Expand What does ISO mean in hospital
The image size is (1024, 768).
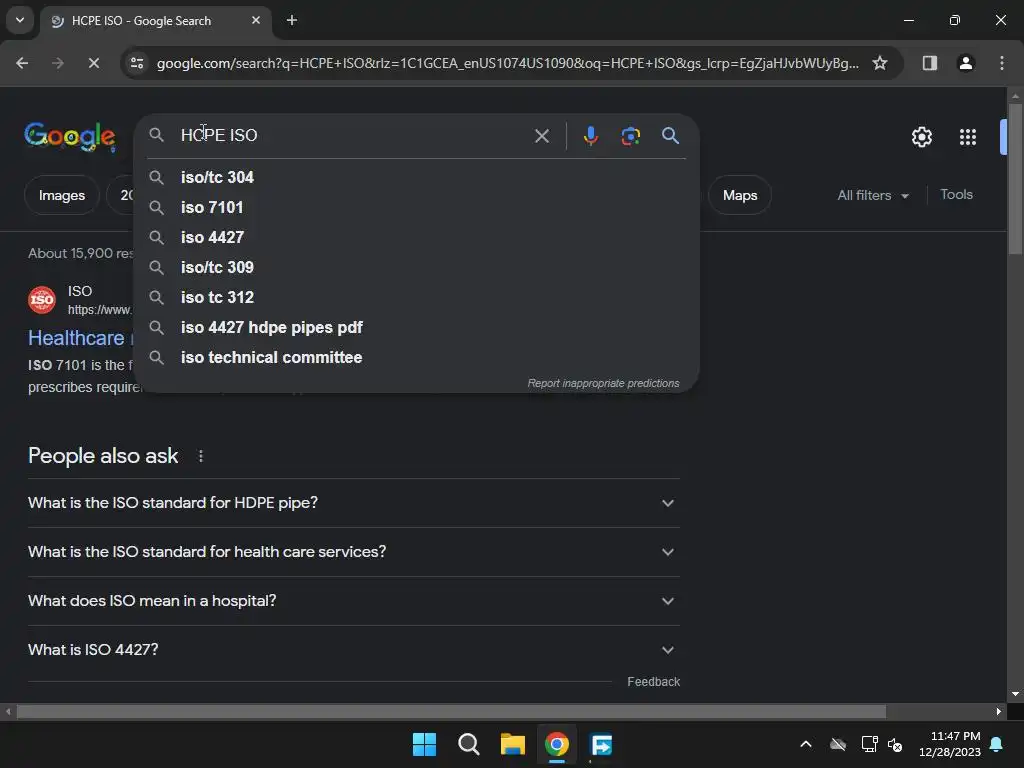coord(353,601)
